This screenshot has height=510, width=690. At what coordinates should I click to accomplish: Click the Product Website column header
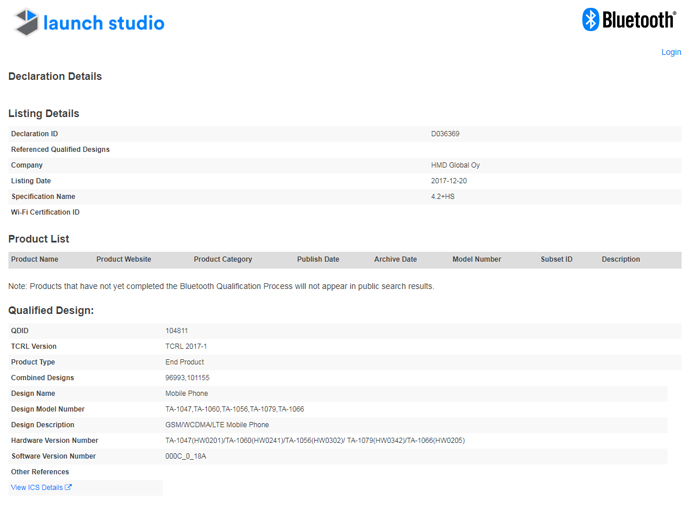(x=124, y=259)
